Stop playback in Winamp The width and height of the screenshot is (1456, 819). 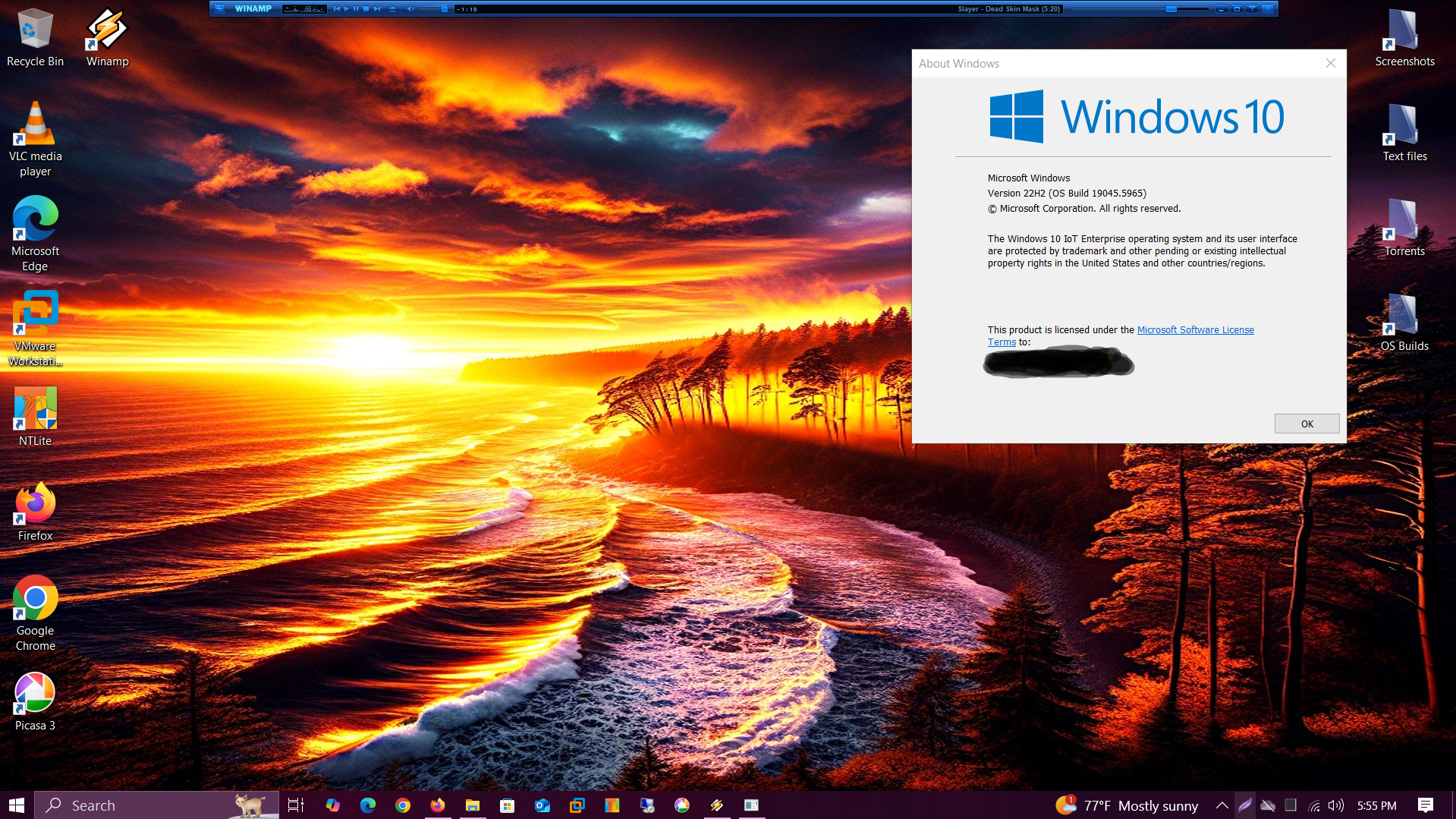tap(366, 9)
